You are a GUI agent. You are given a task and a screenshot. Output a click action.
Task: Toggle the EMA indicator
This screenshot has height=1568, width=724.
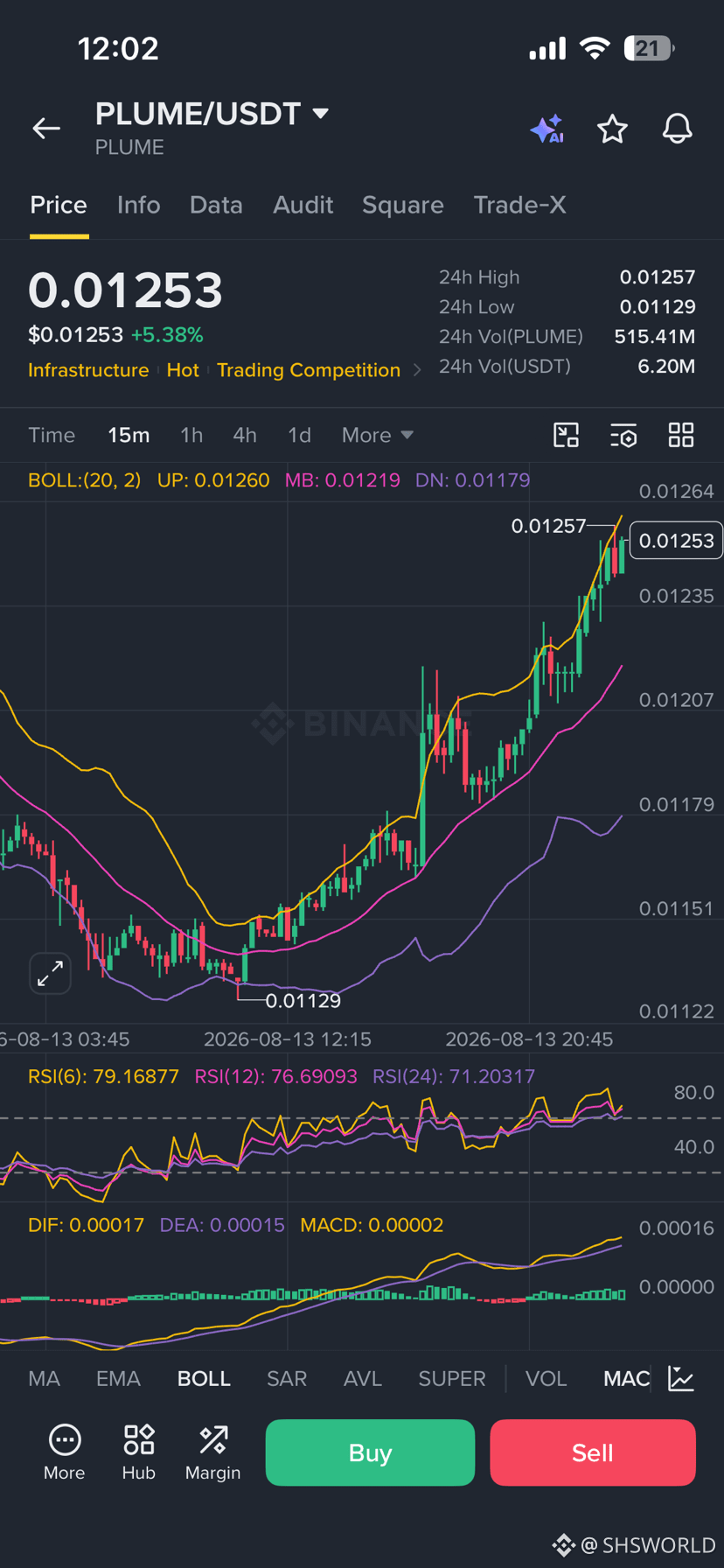(x=118, y=1378)
